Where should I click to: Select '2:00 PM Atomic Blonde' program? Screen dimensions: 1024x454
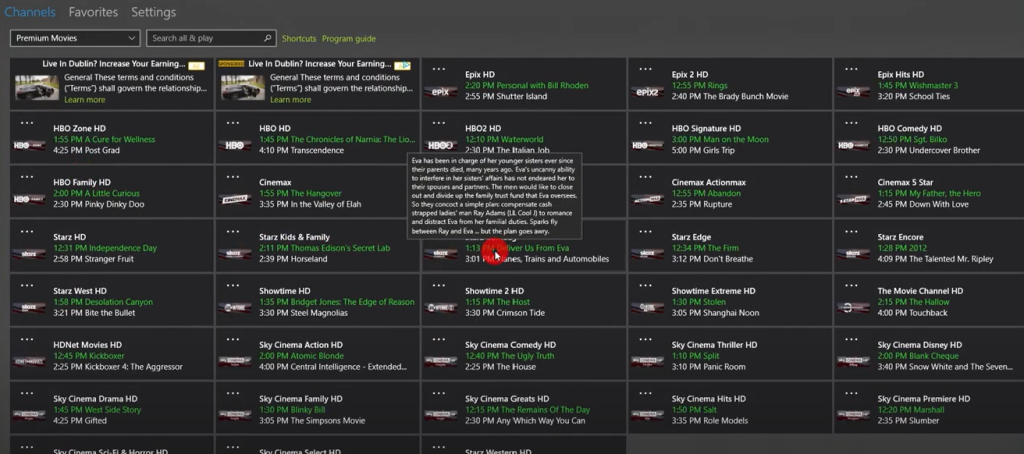tap(302, 356)
